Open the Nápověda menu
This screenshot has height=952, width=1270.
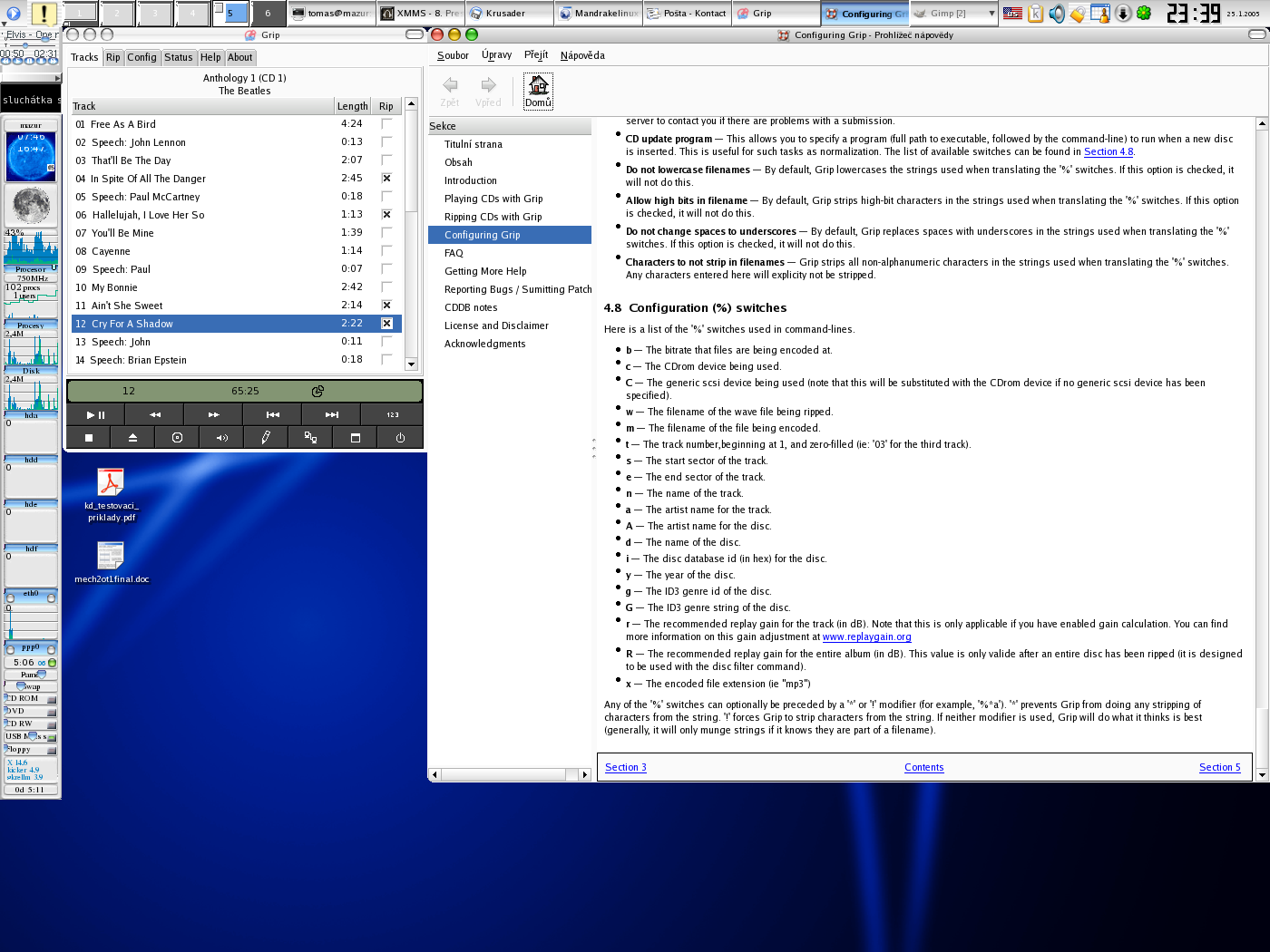582,55
